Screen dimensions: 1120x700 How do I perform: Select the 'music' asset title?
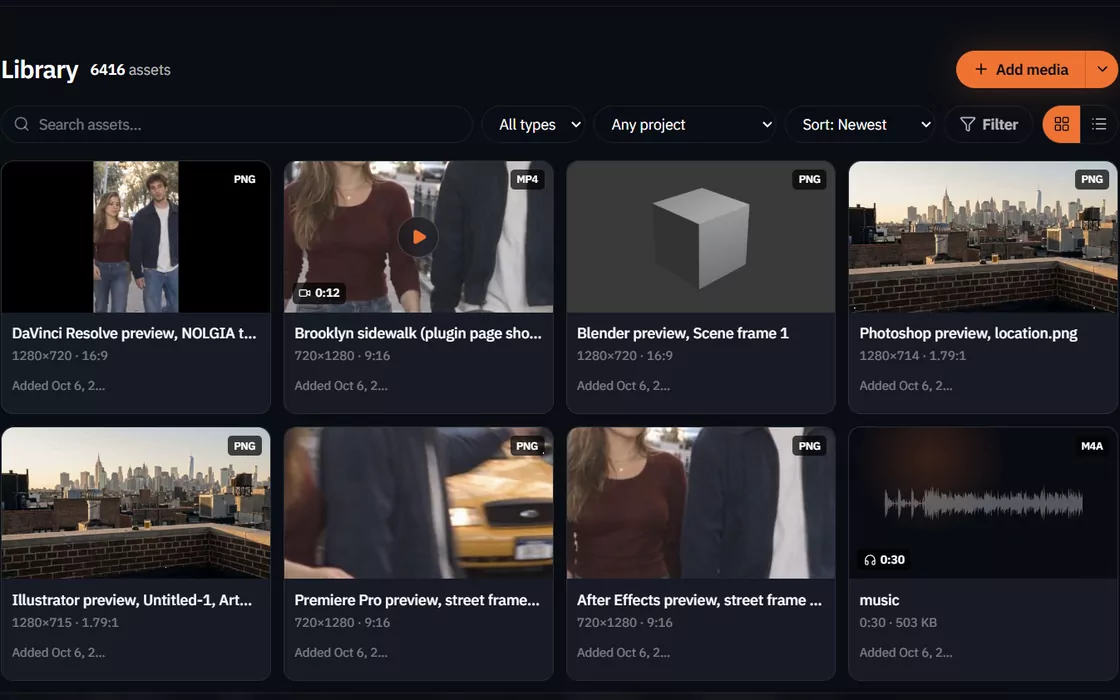pyautogui.click(x=879, y=600)
